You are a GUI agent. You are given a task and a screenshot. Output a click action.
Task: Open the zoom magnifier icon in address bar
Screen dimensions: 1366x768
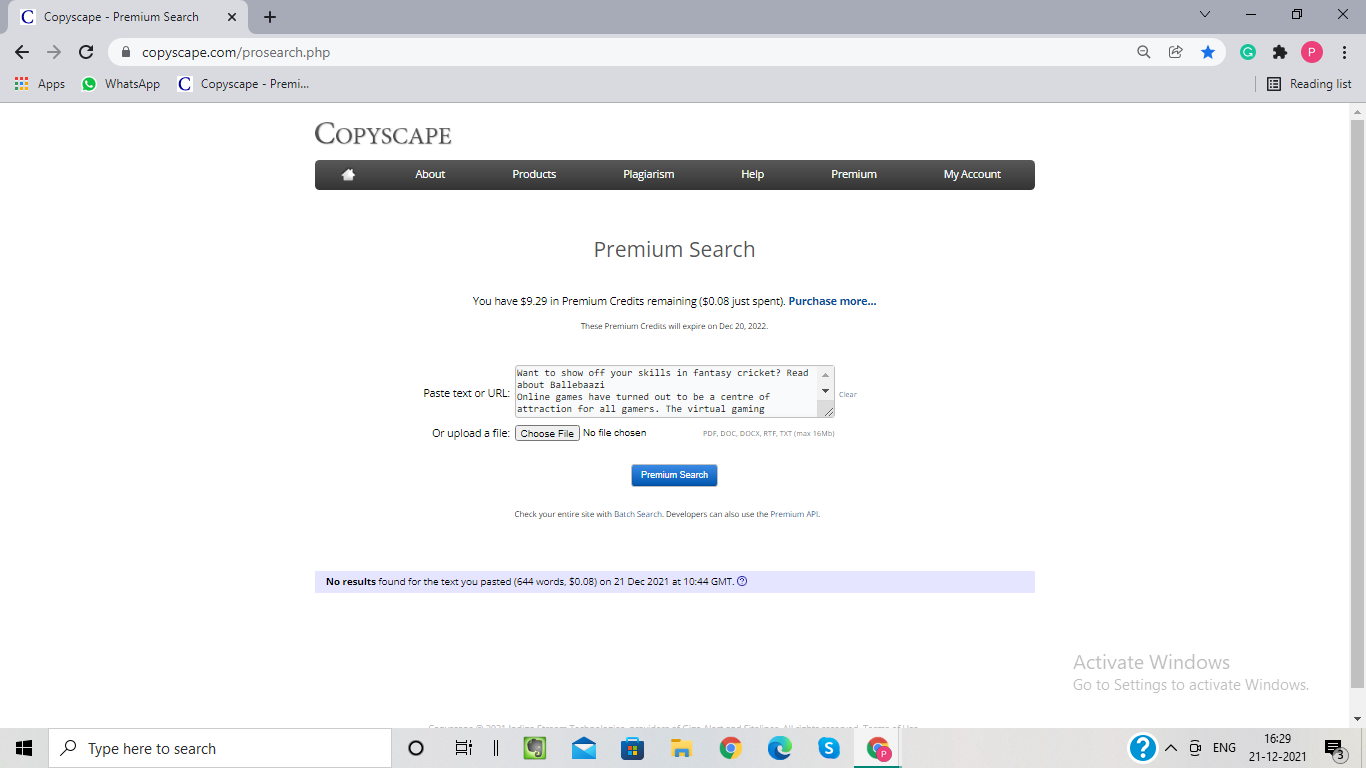[x=1144, y=52]
